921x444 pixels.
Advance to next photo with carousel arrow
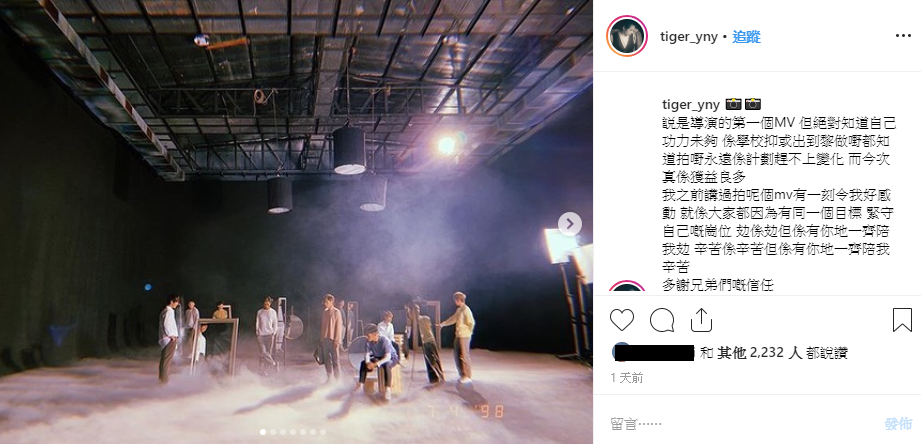coord(570,224)
